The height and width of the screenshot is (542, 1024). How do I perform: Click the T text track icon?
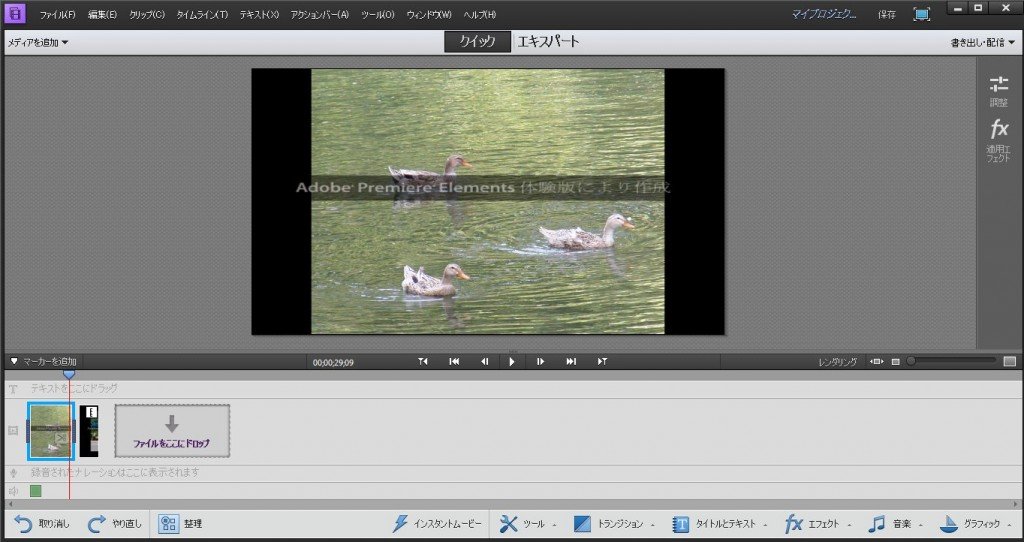[12, 389]
